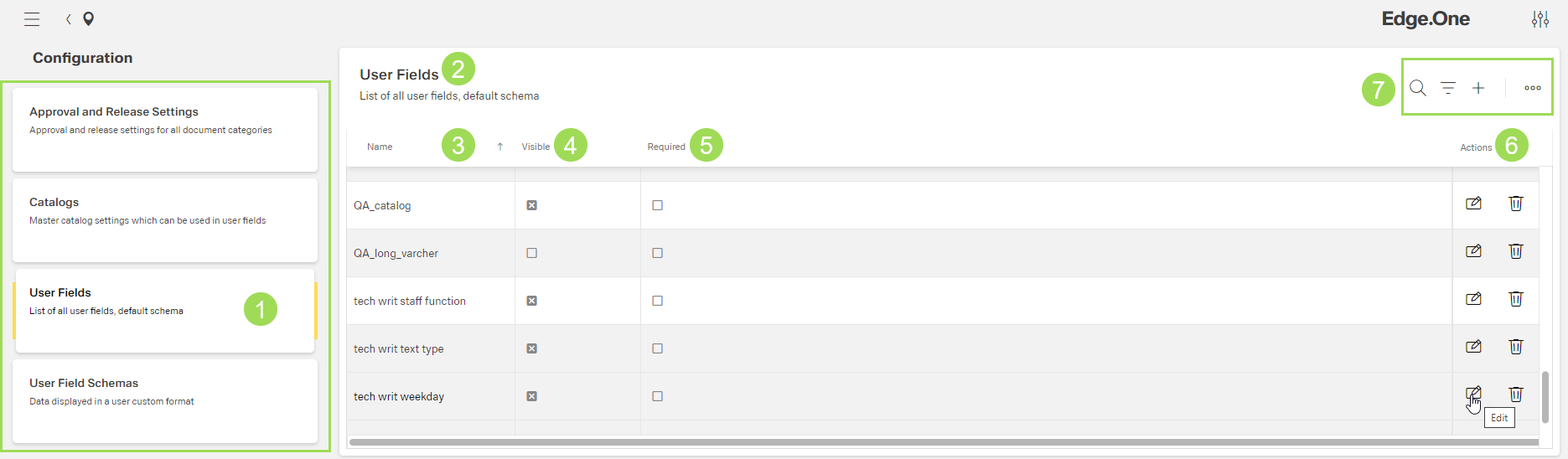The image size is (1568, 459).
Task: Uncheck Visible for QA_catalog
Action: (x=531, y=205)
